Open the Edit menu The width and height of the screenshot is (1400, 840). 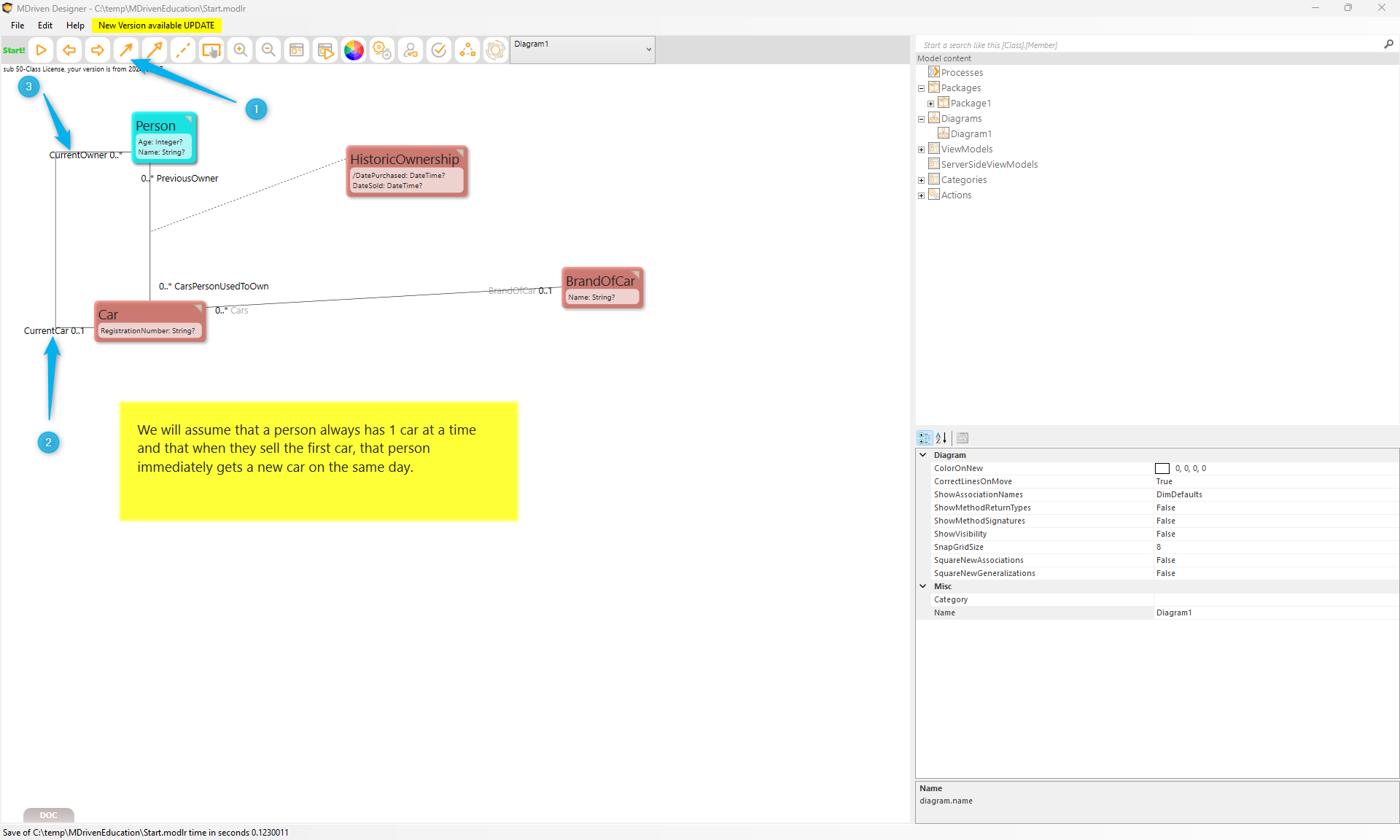tap(44, 26)
